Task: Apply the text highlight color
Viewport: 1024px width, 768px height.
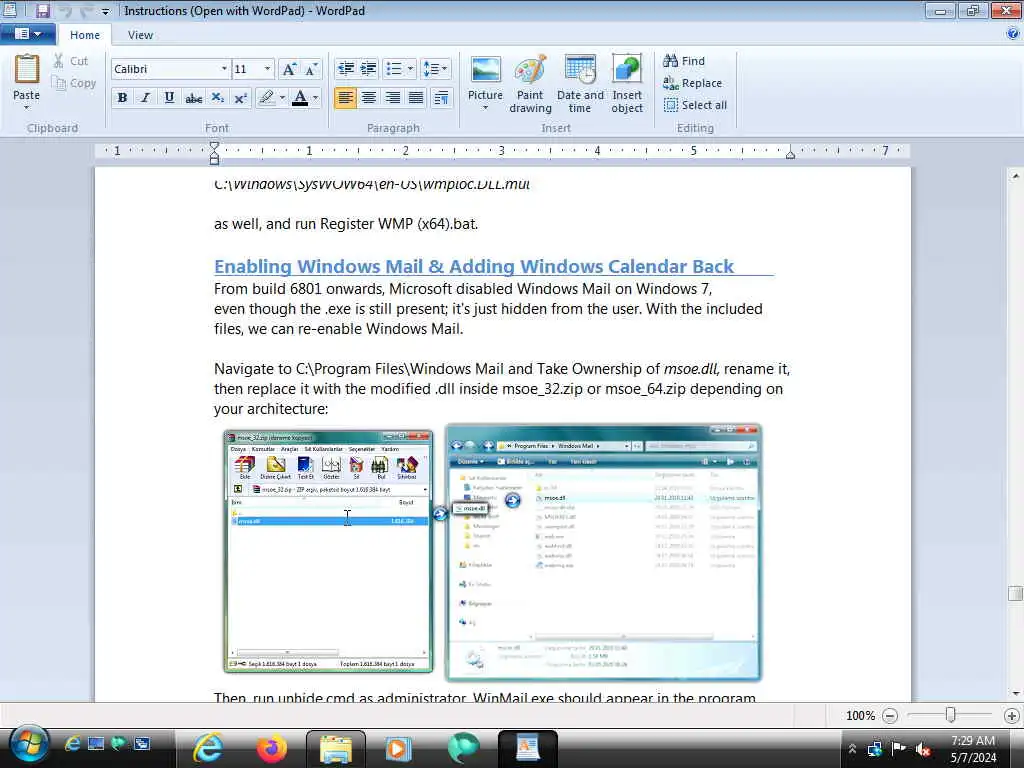Action: pyautogui.click(x=266, y=98)
